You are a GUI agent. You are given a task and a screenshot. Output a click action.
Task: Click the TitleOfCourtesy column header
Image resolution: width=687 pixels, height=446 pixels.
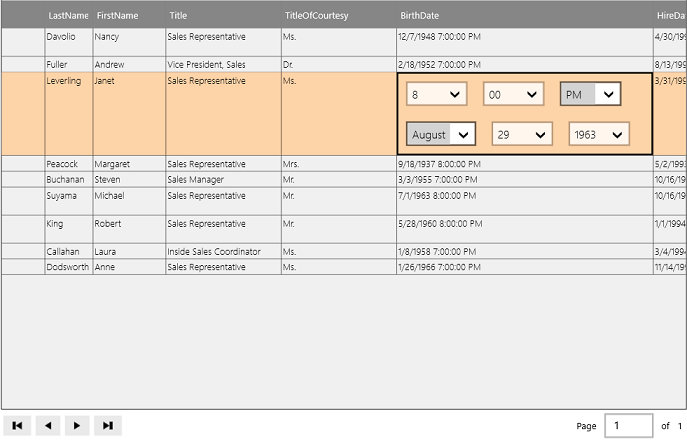[x=316, y=16]
